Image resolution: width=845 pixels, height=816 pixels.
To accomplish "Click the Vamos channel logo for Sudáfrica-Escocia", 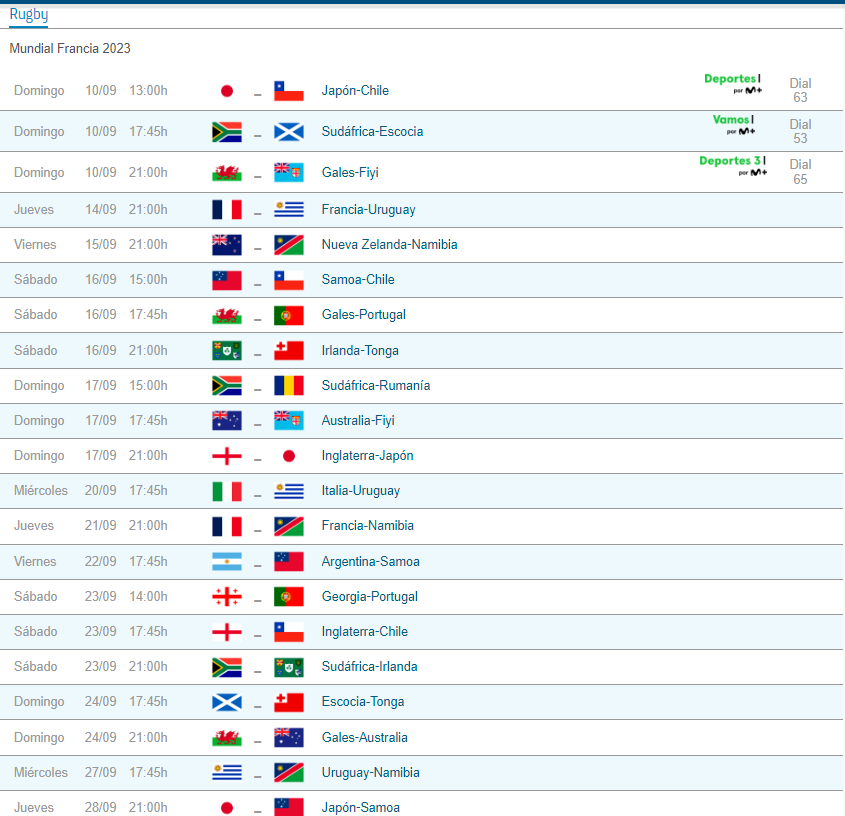I will (x=733, y=124).
